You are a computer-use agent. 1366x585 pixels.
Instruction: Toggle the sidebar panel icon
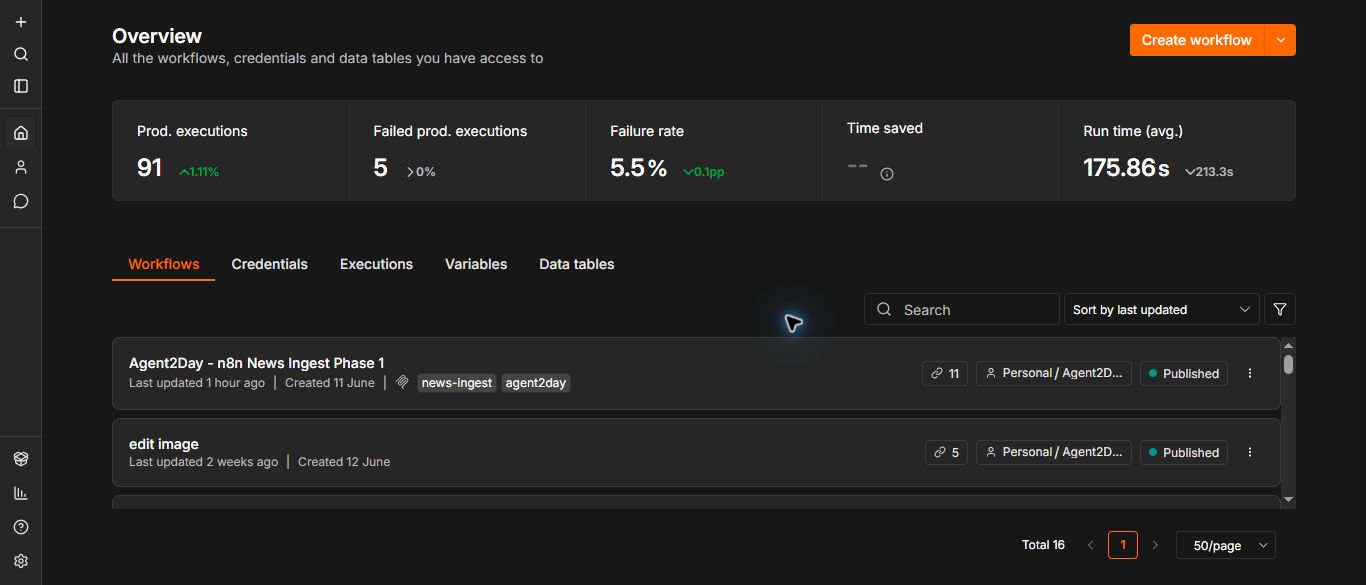21,86
